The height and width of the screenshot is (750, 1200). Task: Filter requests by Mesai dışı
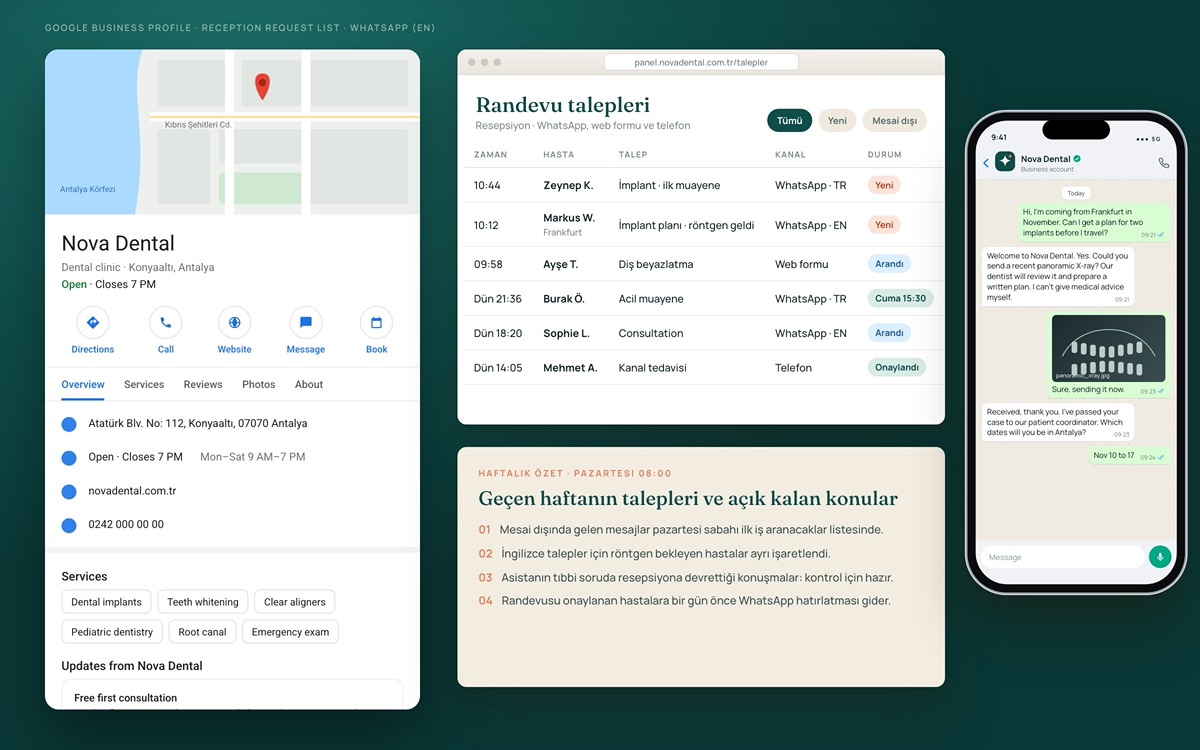(x=895, y=121)
